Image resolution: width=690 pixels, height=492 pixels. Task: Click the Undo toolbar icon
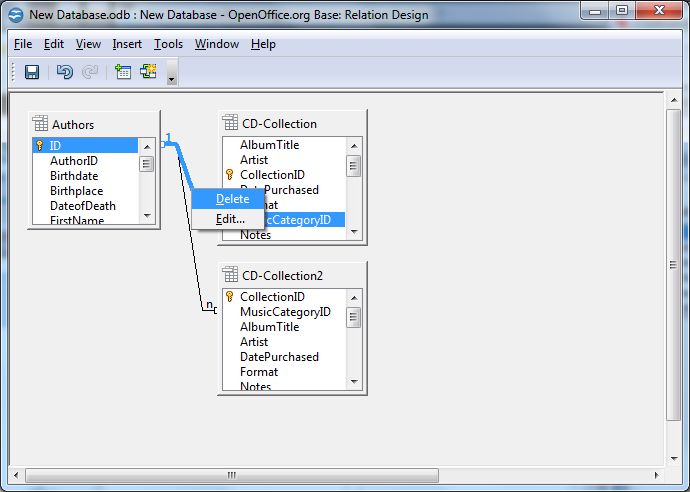pyautogui.click(x=64, y=72)
